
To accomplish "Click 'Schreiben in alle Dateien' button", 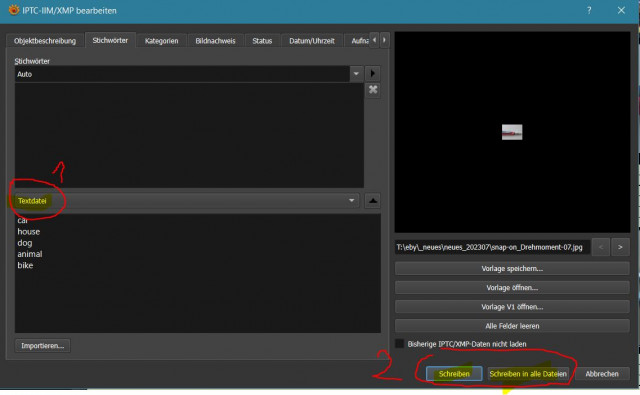I will (528, 374).
